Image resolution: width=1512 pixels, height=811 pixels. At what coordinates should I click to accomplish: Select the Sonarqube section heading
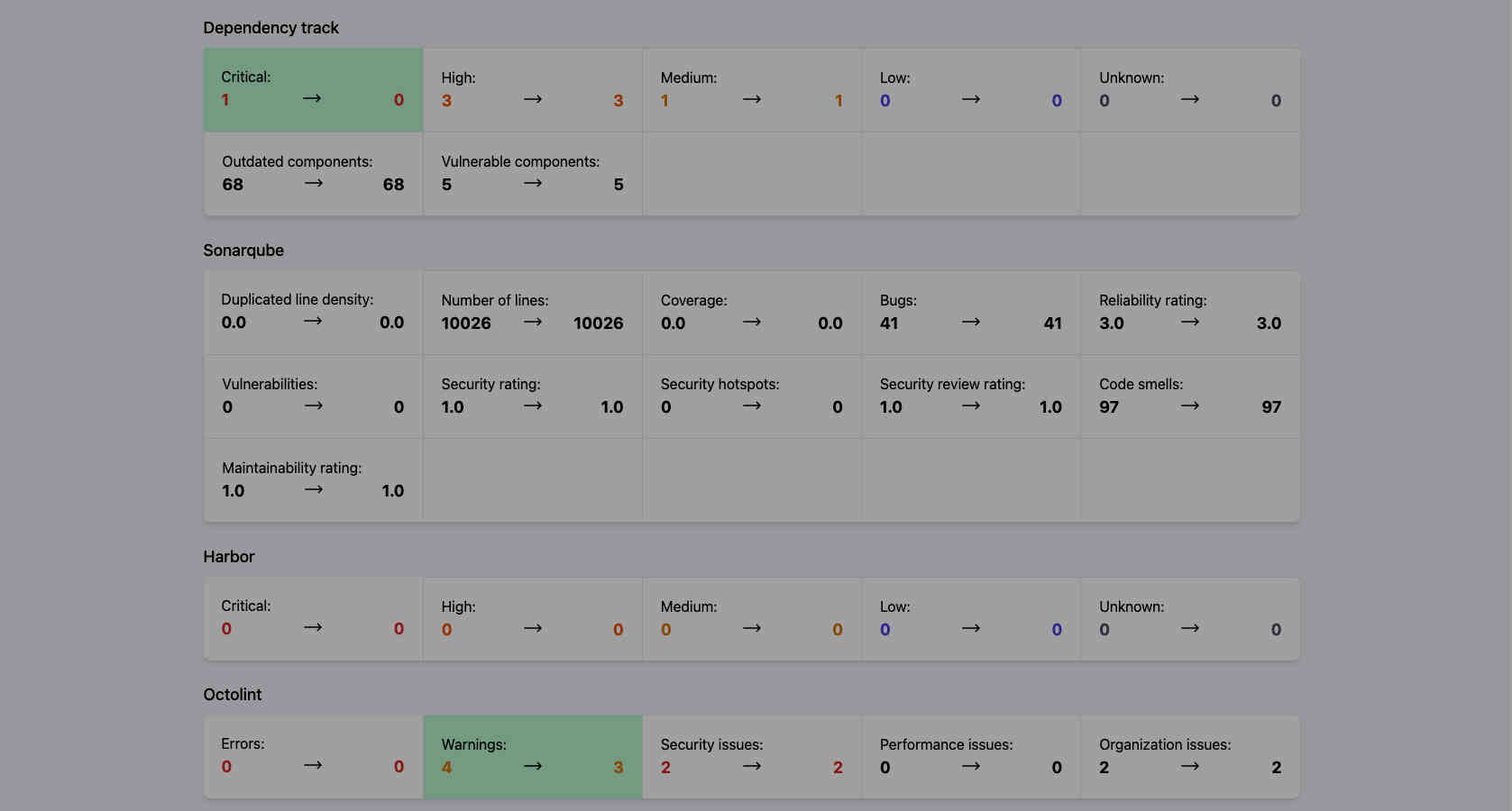(x=243, y=251)
